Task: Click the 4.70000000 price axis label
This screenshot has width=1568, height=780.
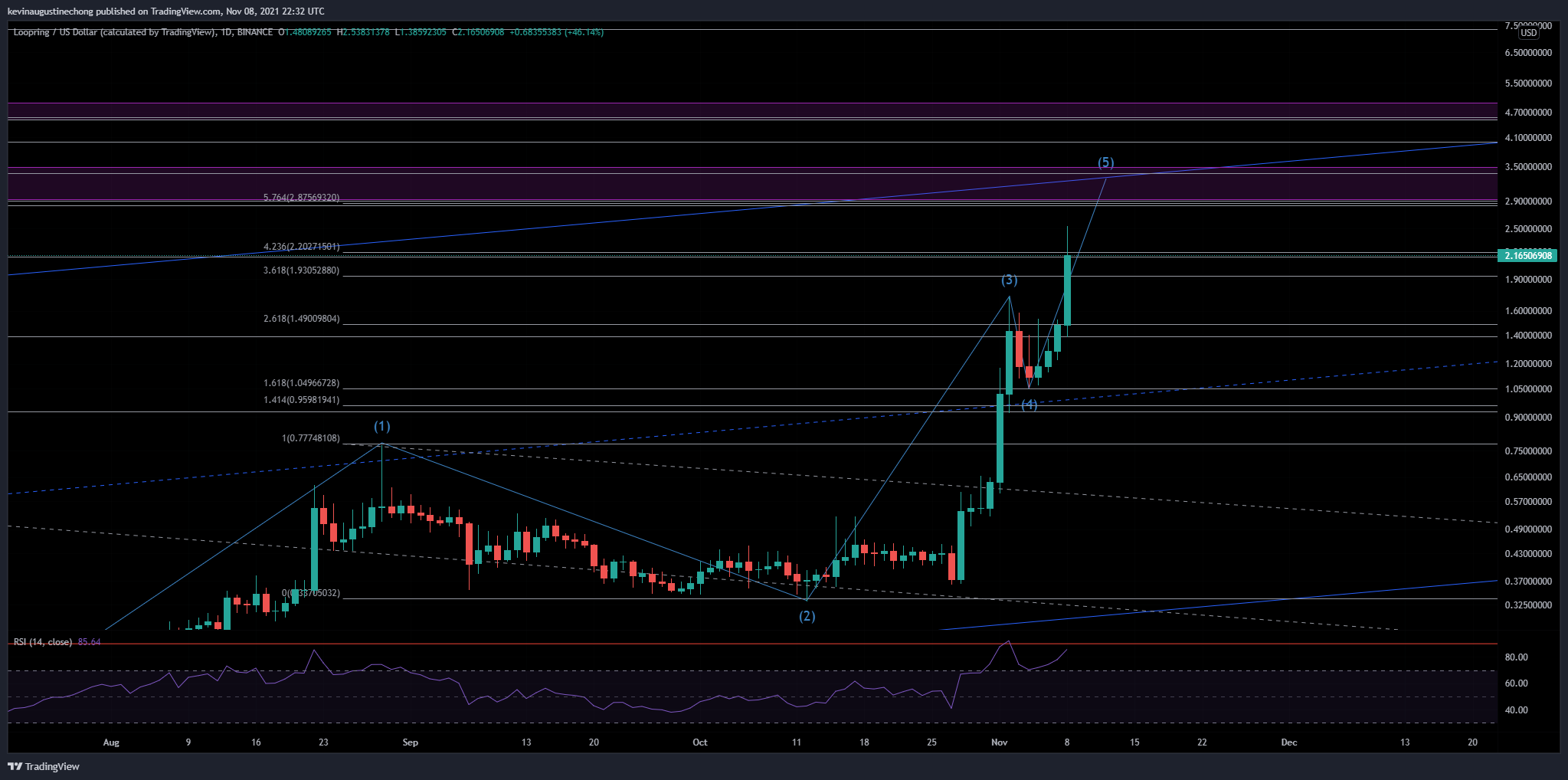Action: coord(1528,113)
